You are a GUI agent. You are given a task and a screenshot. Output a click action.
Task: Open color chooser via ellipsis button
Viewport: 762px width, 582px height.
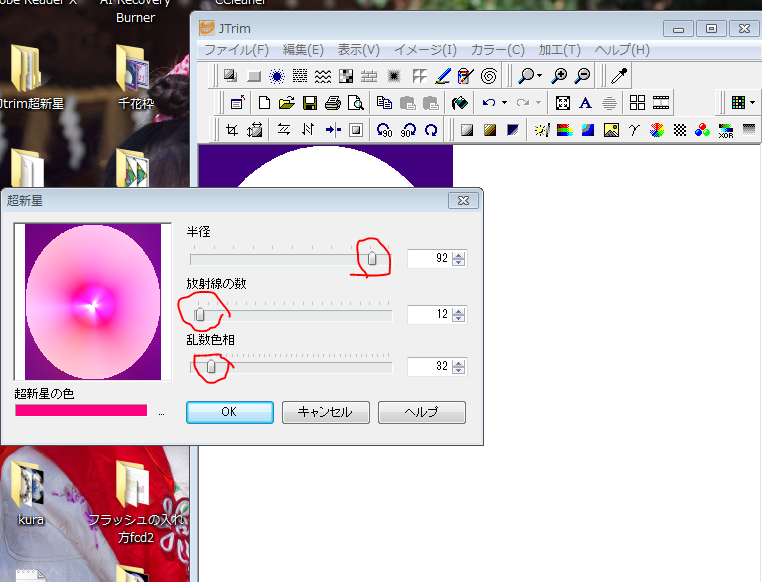click(x=161, y=413)
